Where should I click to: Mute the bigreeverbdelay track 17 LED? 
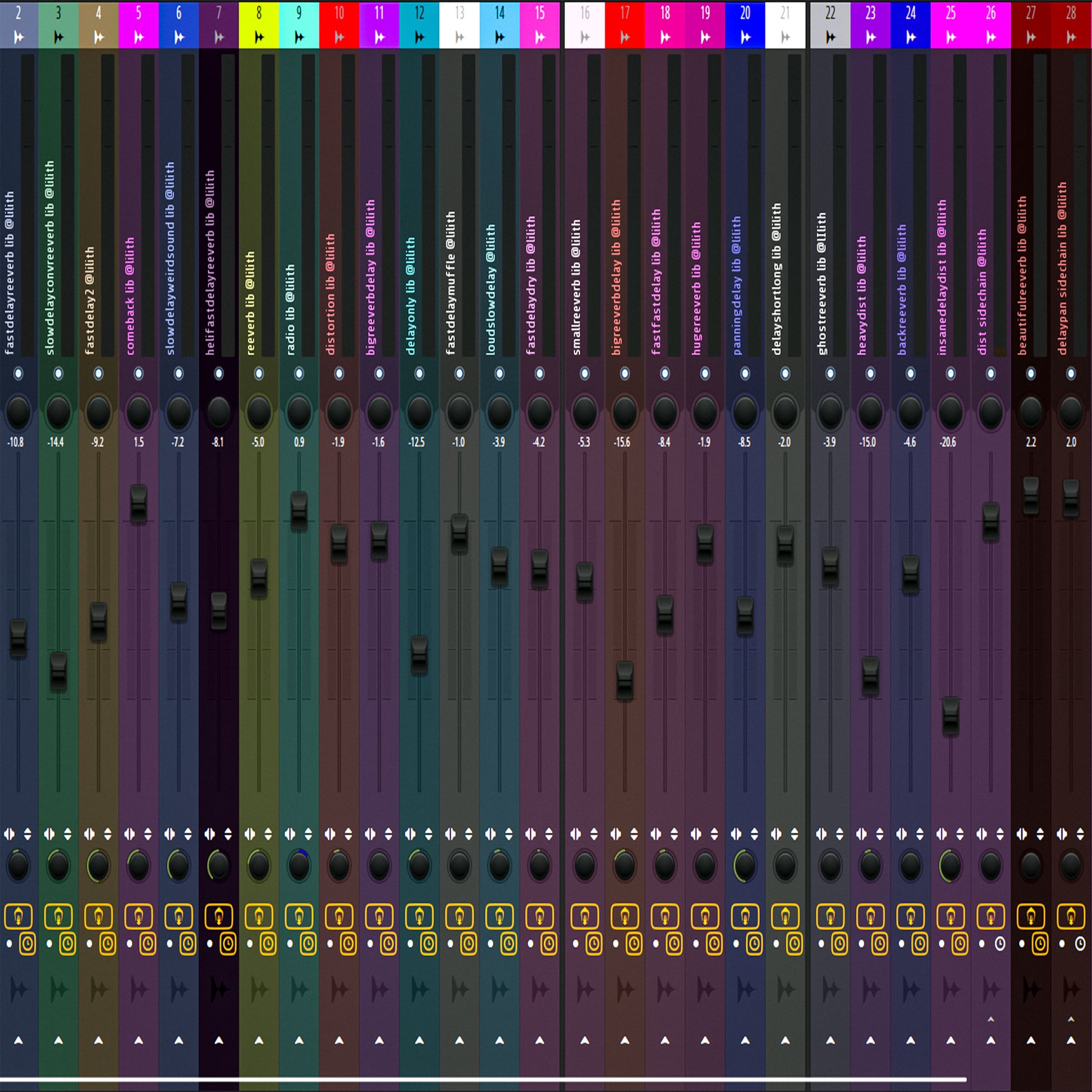tap(625, 373)
